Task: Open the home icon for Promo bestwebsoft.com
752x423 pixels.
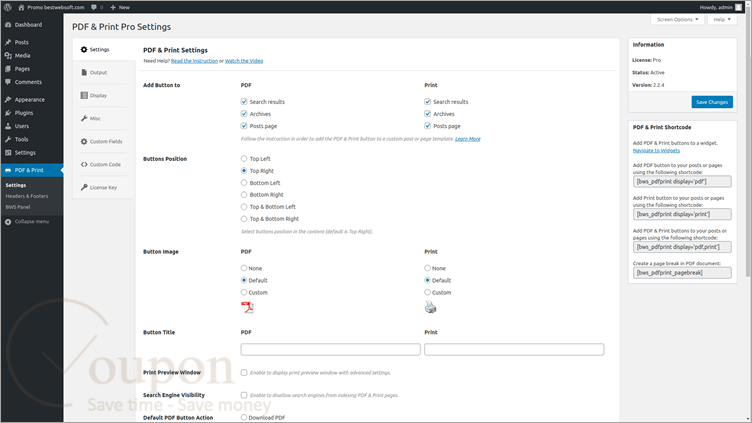Action: pos(21,7)
